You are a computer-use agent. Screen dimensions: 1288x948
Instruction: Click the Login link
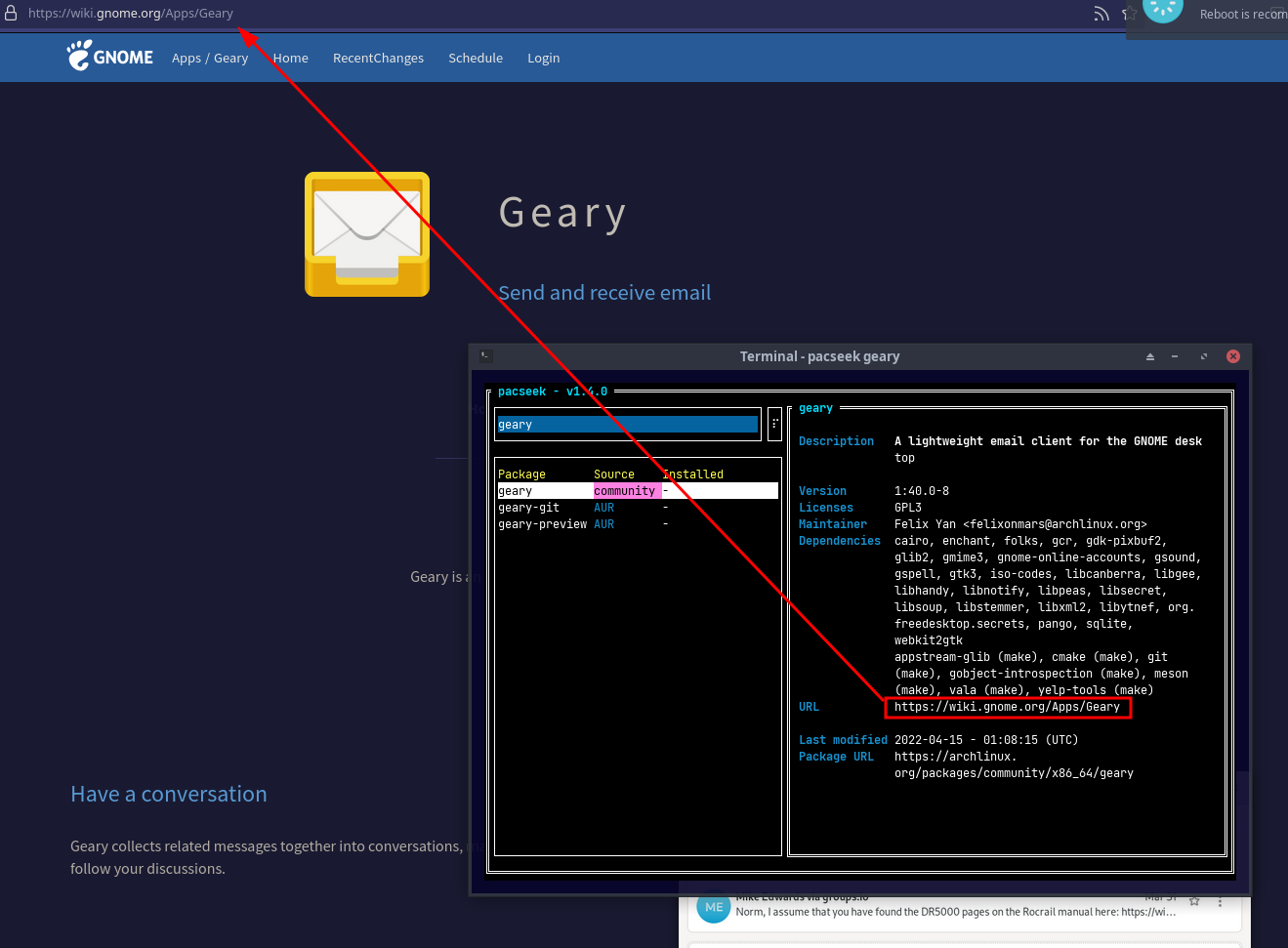click(x=544, y=59)
